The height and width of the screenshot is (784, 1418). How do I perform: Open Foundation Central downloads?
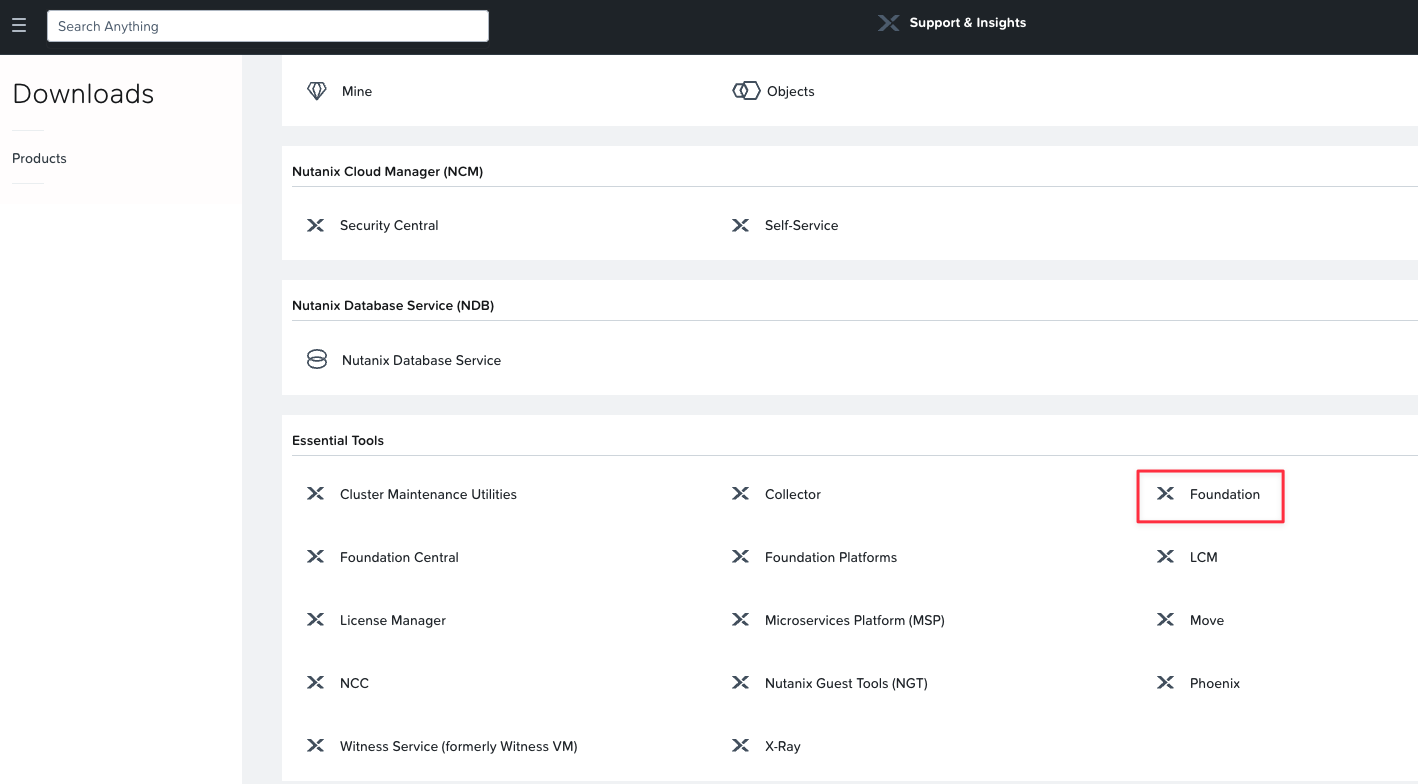[399, 557]
